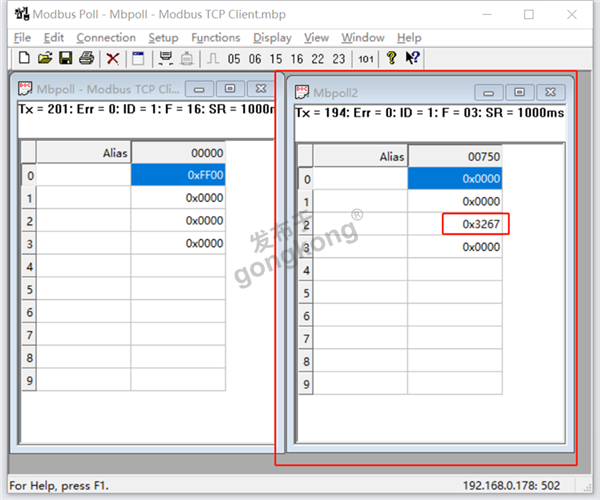
Task: Select row 2 value 0x0000 in Mbpoll window
Action: 178,220
